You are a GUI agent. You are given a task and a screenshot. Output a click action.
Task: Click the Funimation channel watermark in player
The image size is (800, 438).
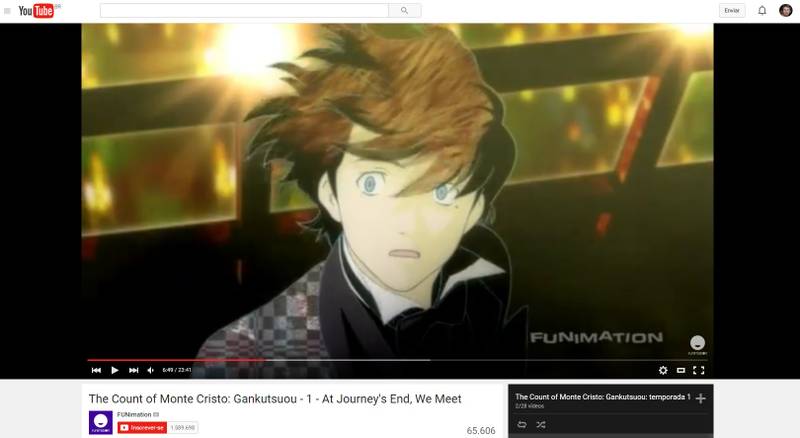(697, 345)
